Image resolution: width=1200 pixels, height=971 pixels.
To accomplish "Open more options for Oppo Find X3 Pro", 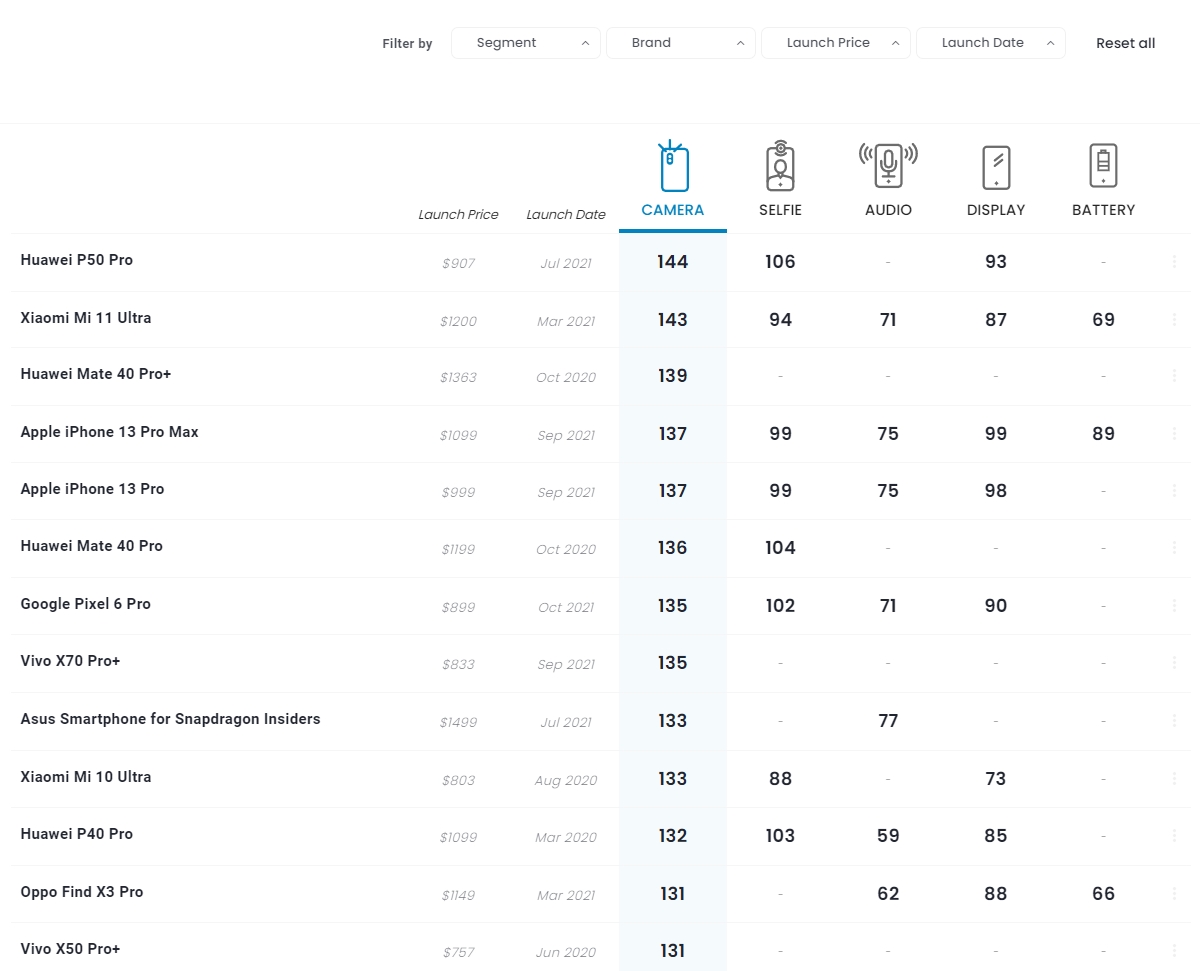I will coord(1174,894).
